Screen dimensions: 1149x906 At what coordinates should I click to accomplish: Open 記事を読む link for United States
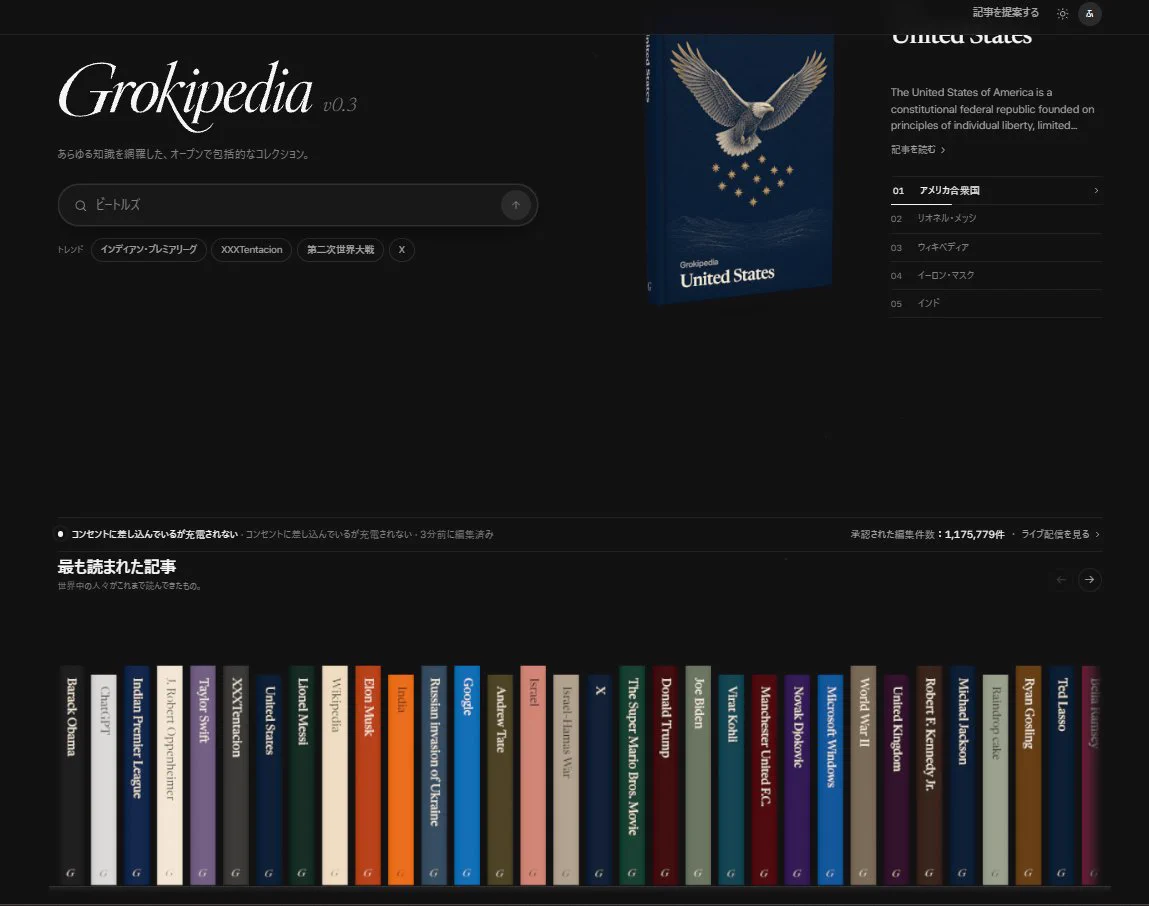point(917,150)
